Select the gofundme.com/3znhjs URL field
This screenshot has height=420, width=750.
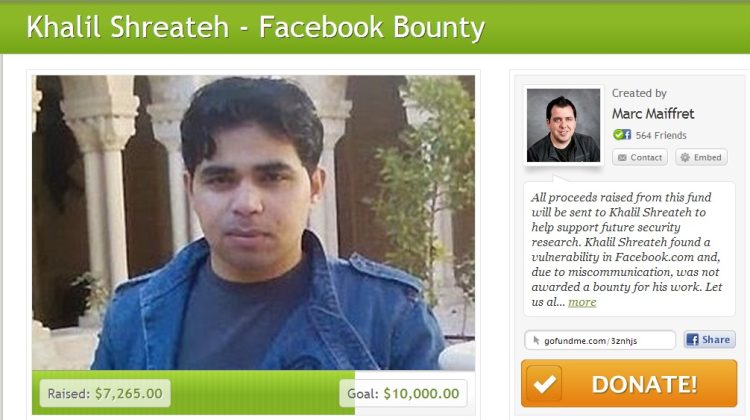click(x=600, y=340)
